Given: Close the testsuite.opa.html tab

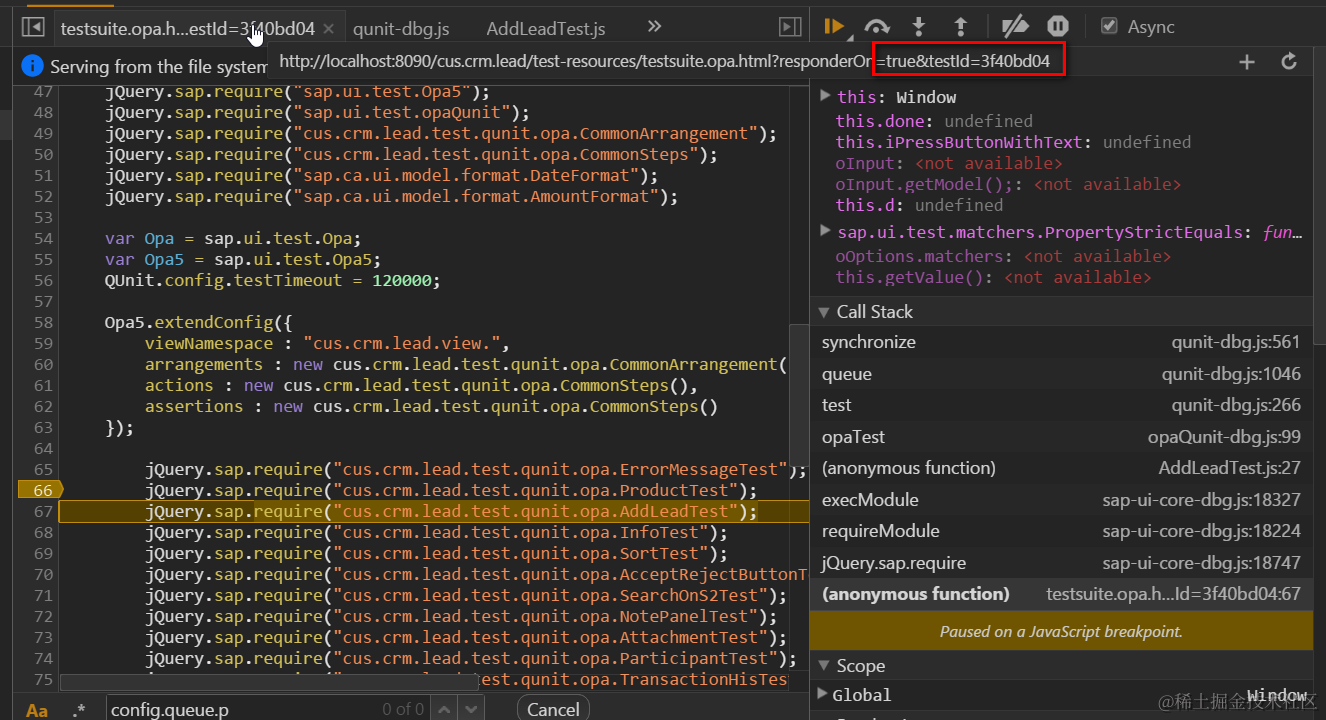Looking at the screenshot, I should click(x=329, y=29).
